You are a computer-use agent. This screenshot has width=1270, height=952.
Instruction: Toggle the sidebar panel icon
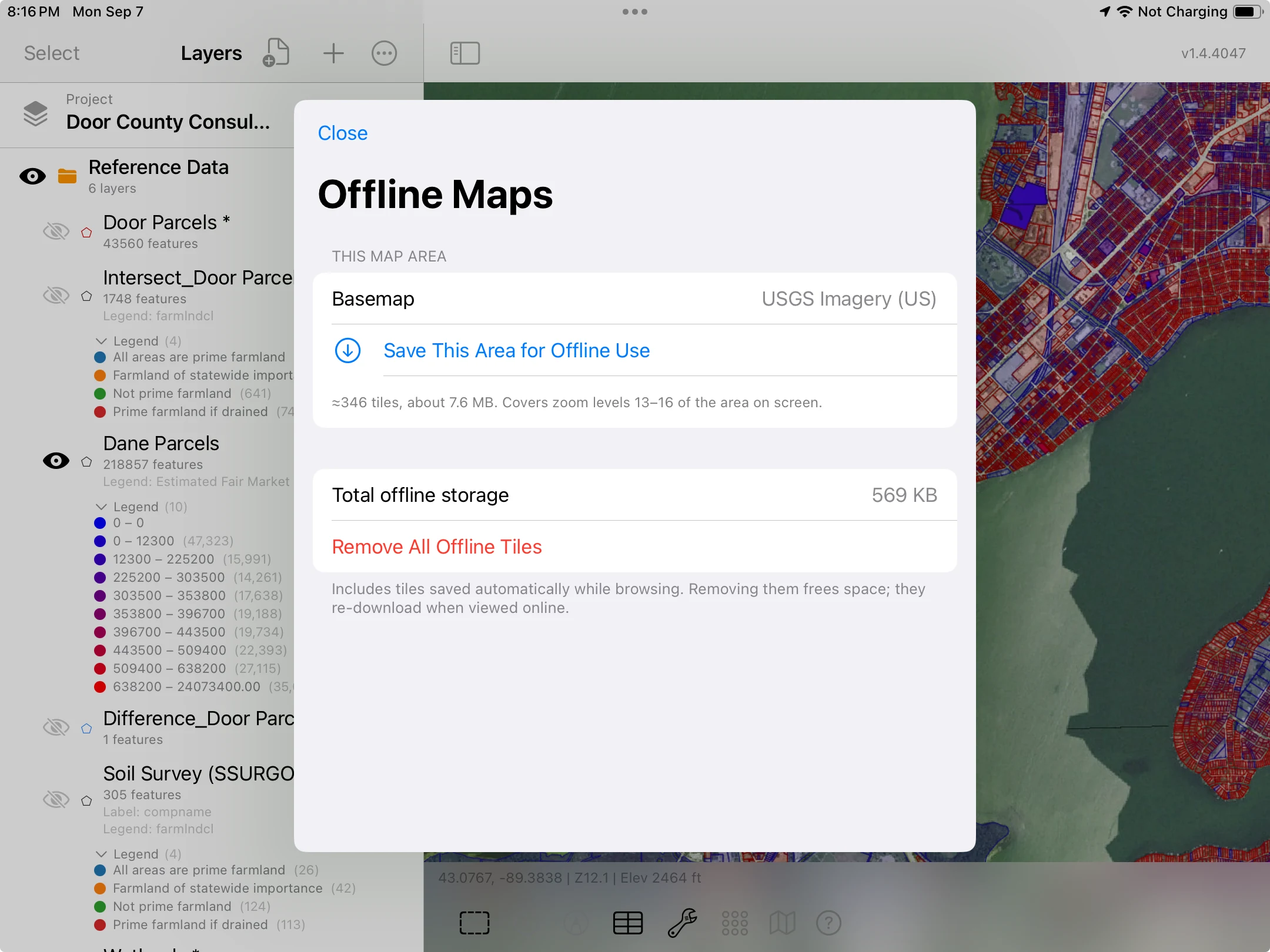(464, 53)
